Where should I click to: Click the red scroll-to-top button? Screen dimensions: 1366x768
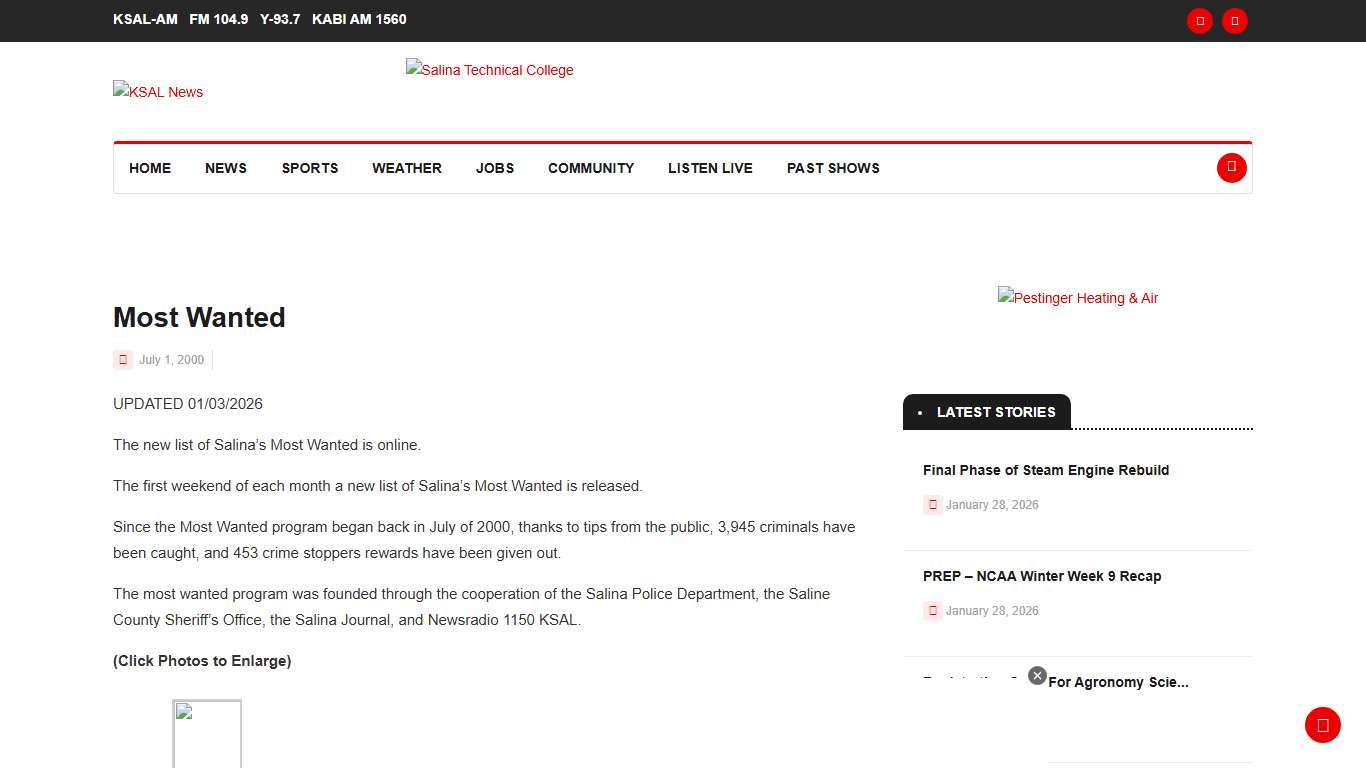click(1322, 725)
